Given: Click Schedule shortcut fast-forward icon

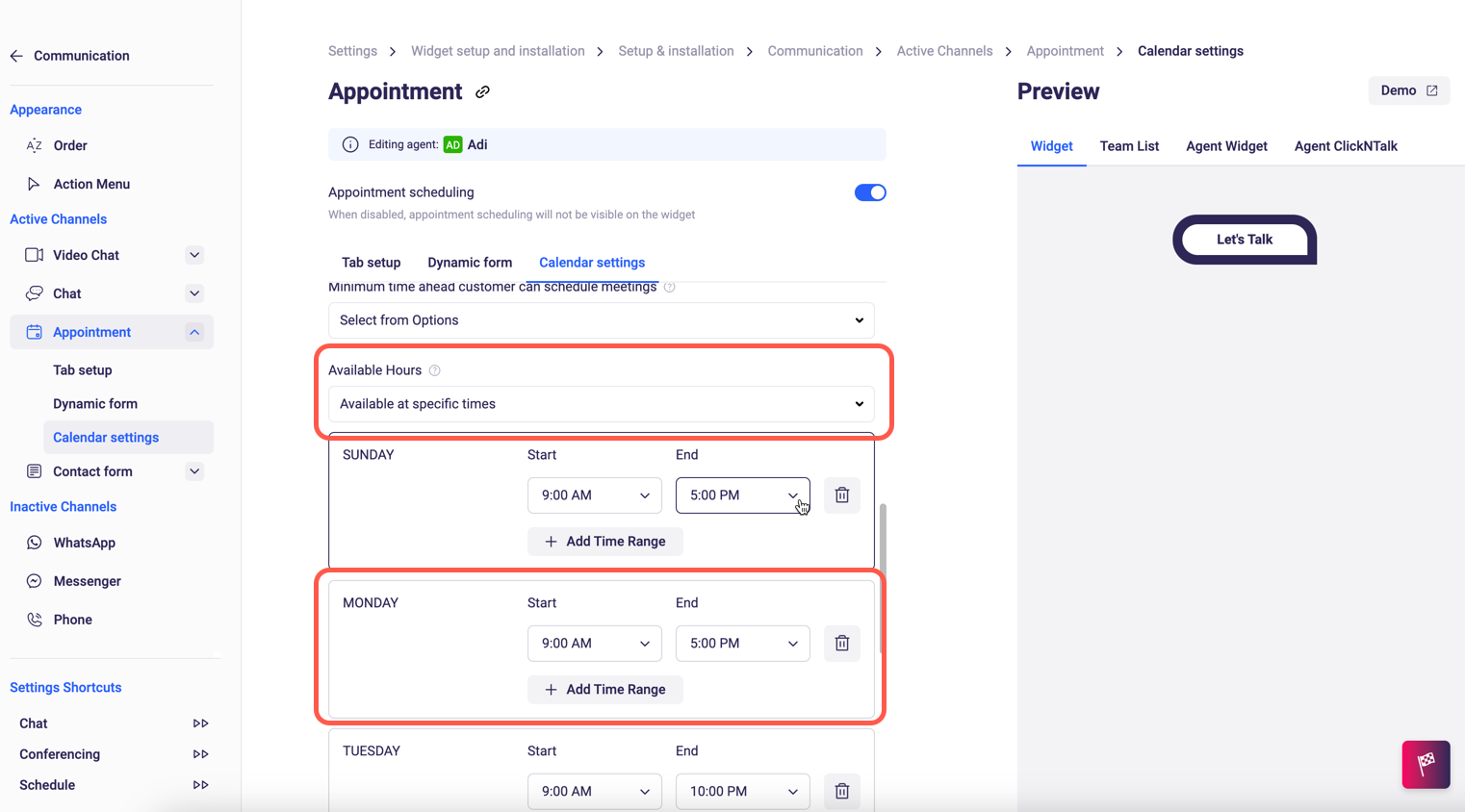Looking at the screenshot, I should point(200,785).
